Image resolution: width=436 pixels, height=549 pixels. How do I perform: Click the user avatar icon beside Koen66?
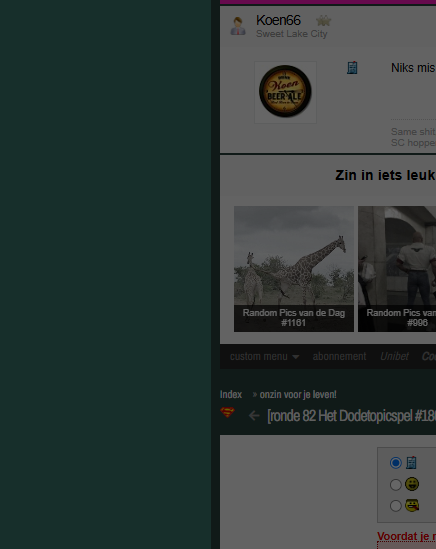pyautogui.click(x=238, y=26)
